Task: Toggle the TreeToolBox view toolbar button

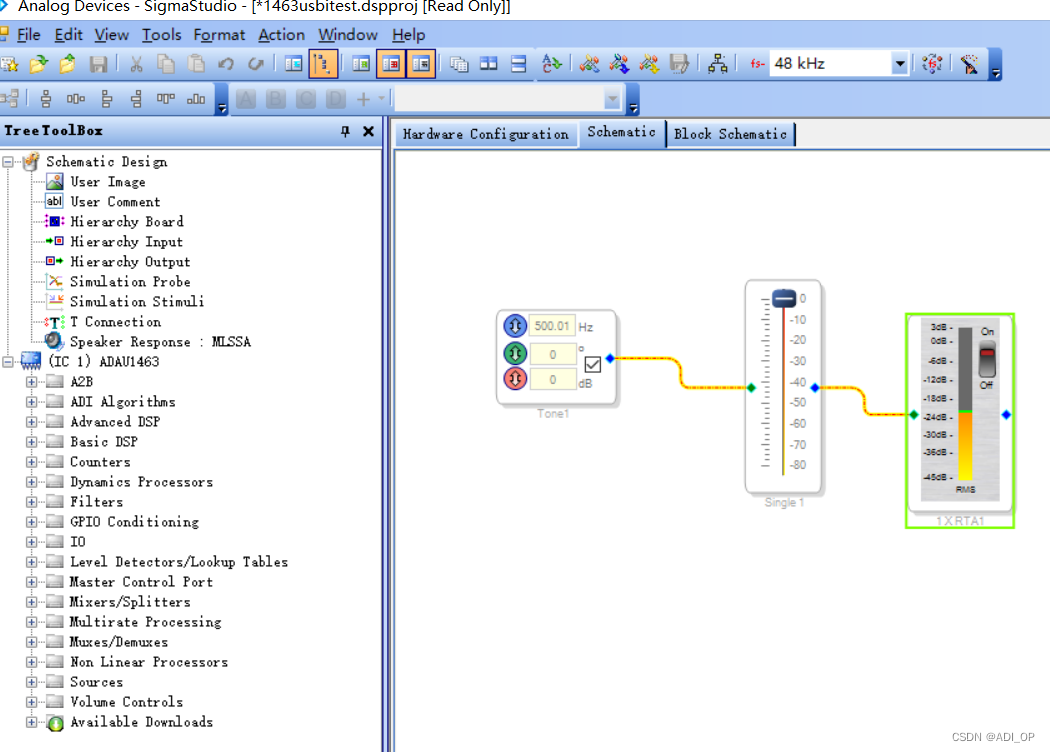Action: pos(293,64)
